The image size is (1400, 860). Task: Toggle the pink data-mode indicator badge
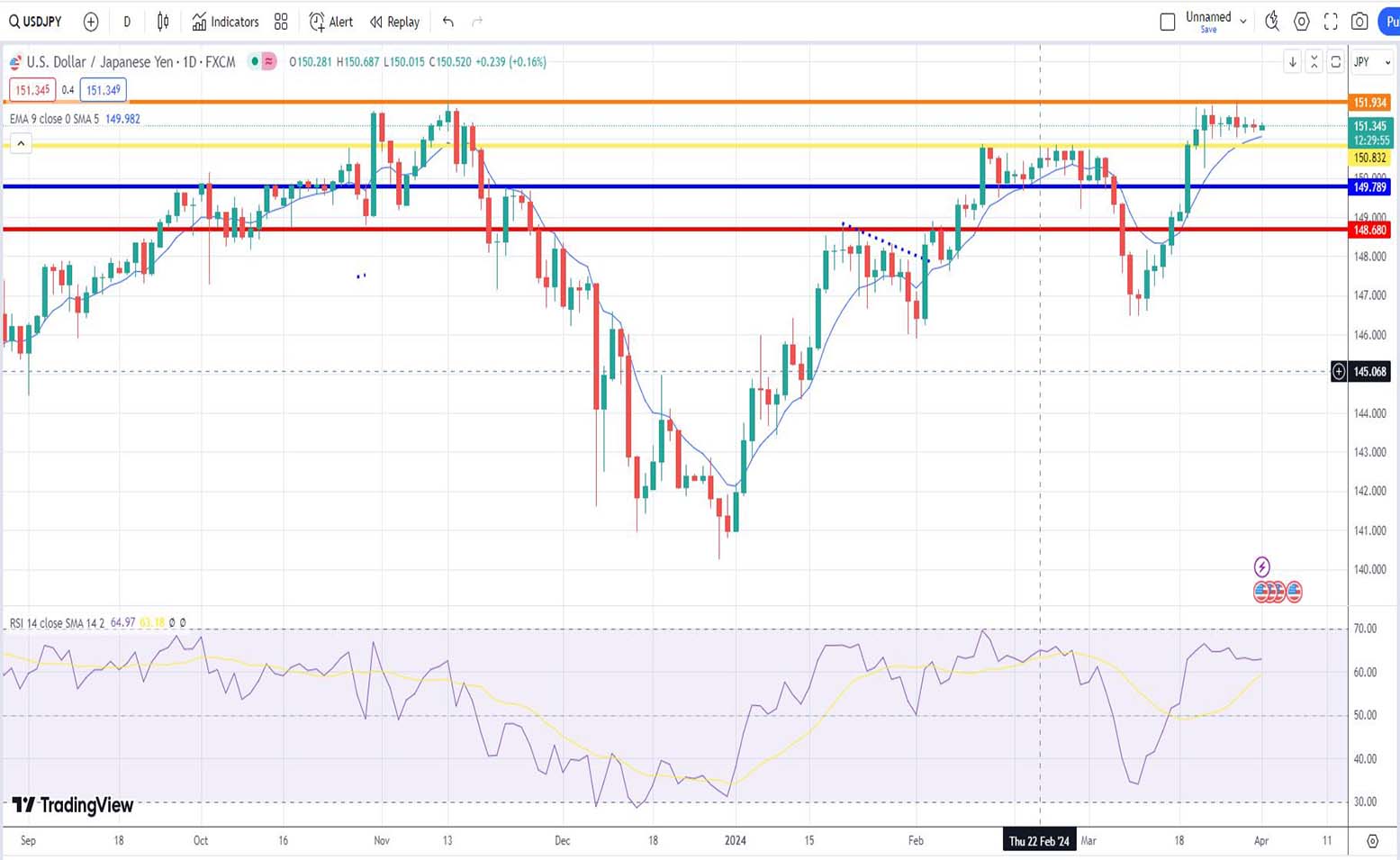268,61
